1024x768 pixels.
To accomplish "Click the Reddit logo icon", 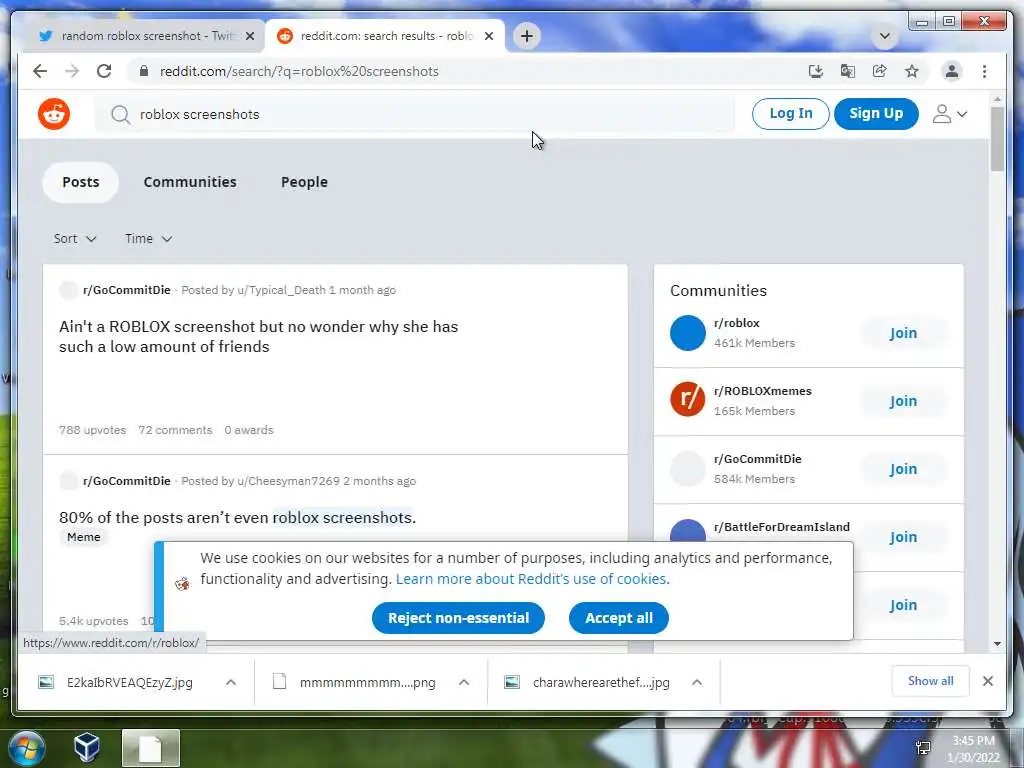I will pyautogui.click(x=54, y=114).
